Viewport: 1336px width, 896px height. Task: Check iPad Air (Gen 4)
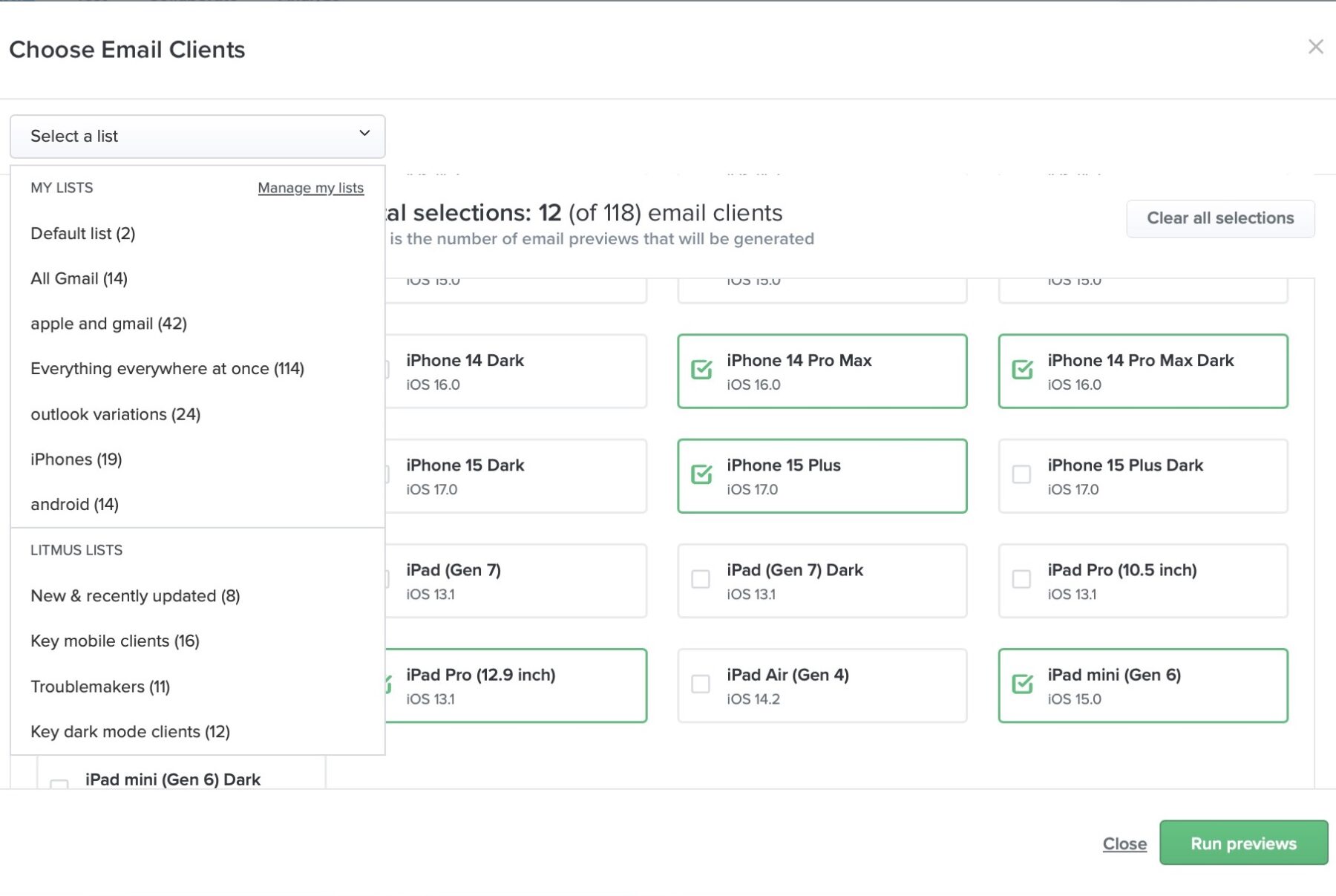tap(701, 683)
